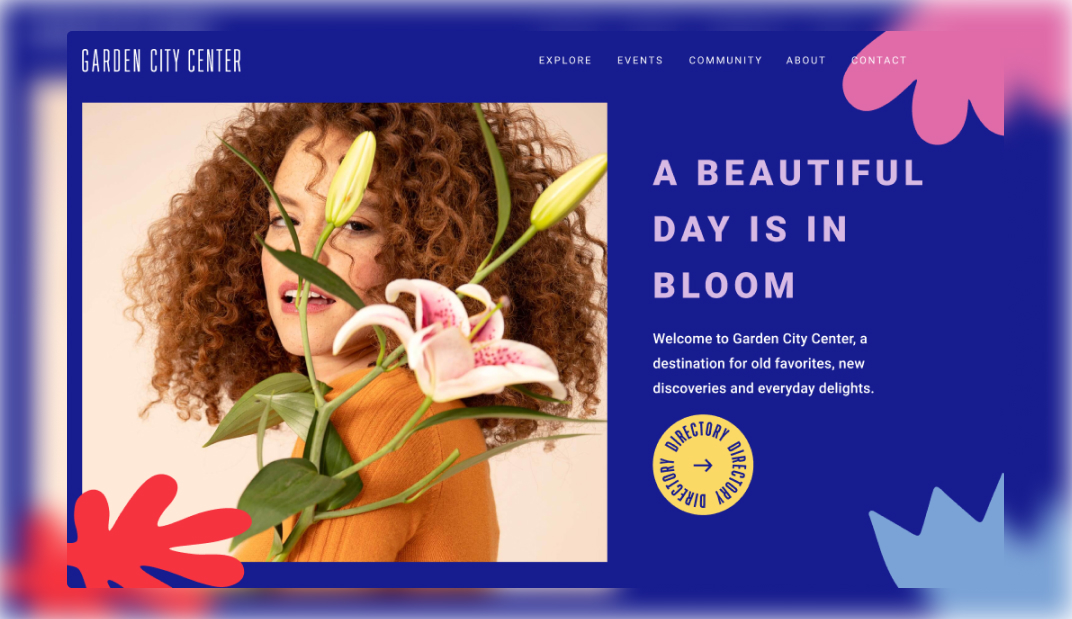Go to the Events page
1072x619 pixels.
tap(640, 60)
